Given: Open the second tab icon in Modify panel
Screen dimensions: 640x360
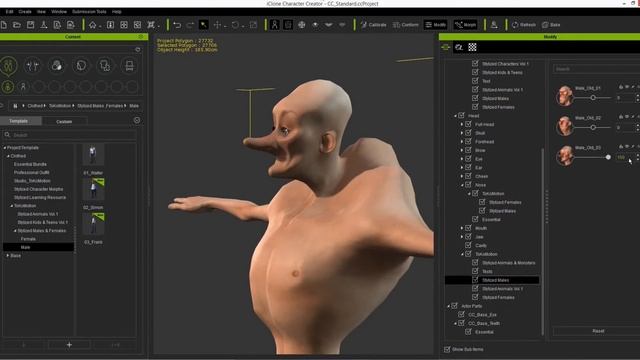Looking at the screenshot, I should (x=459, y=47).
